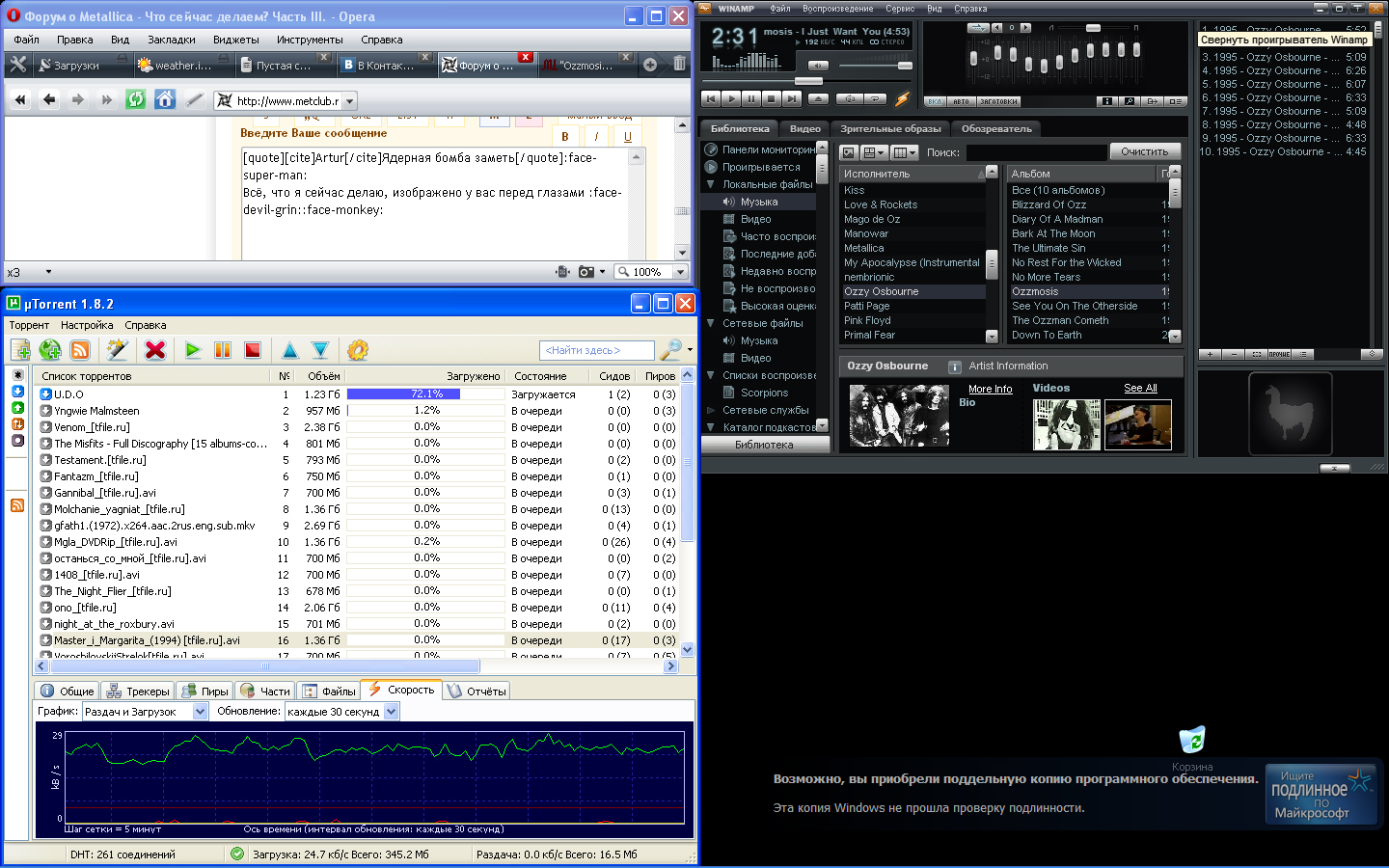The image size is (1389, 868).
Task: Toggle the equalizer АВТО button
Action: [961, 101]
